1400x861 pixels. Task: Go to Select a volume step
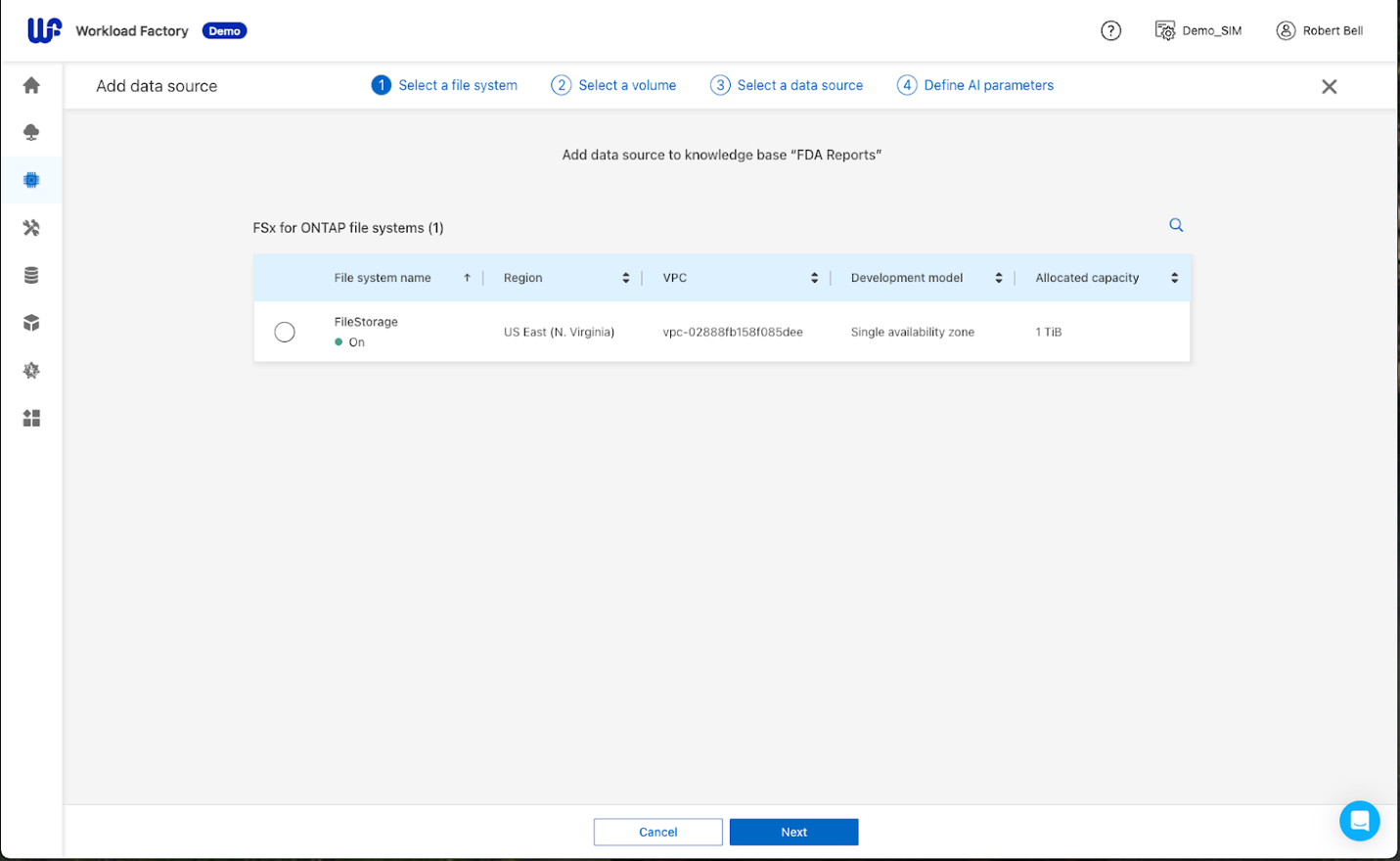(x=613, y=85)
